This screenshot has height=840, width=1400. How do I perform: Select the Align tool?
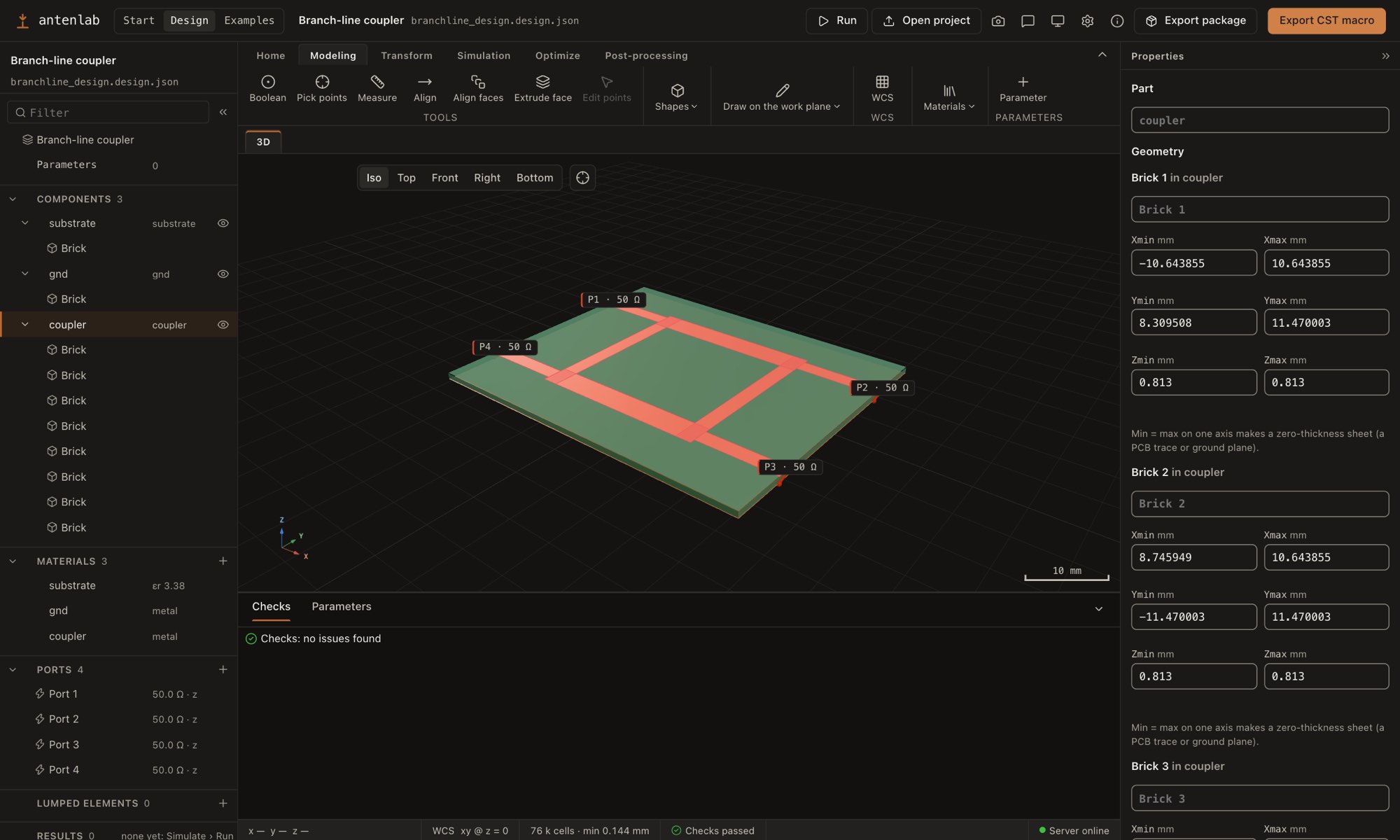[x=424, y=89]
